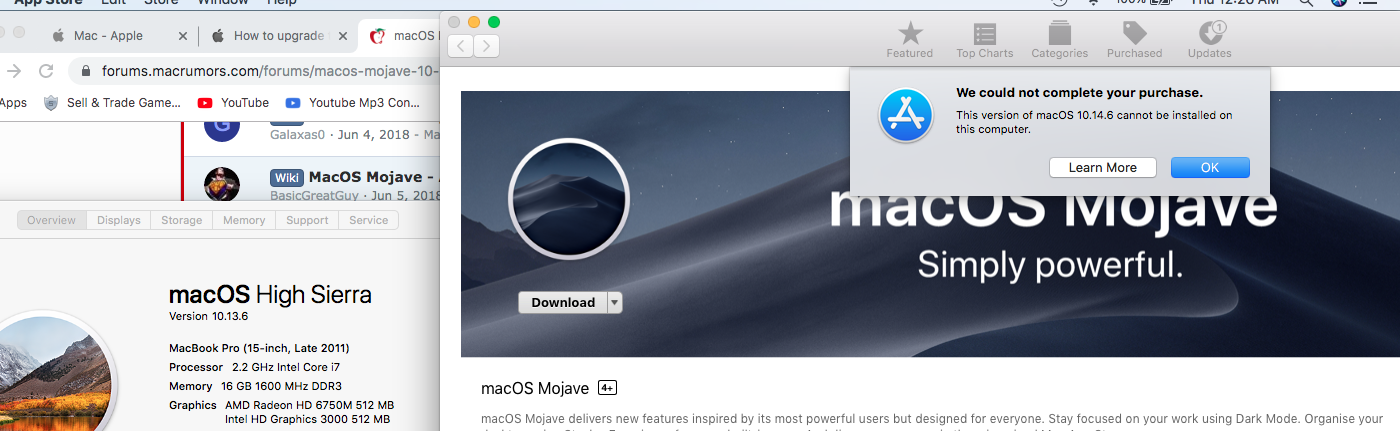Click '16 GB 1600 MHz DDR3' memory value

(x=283, y=386)
